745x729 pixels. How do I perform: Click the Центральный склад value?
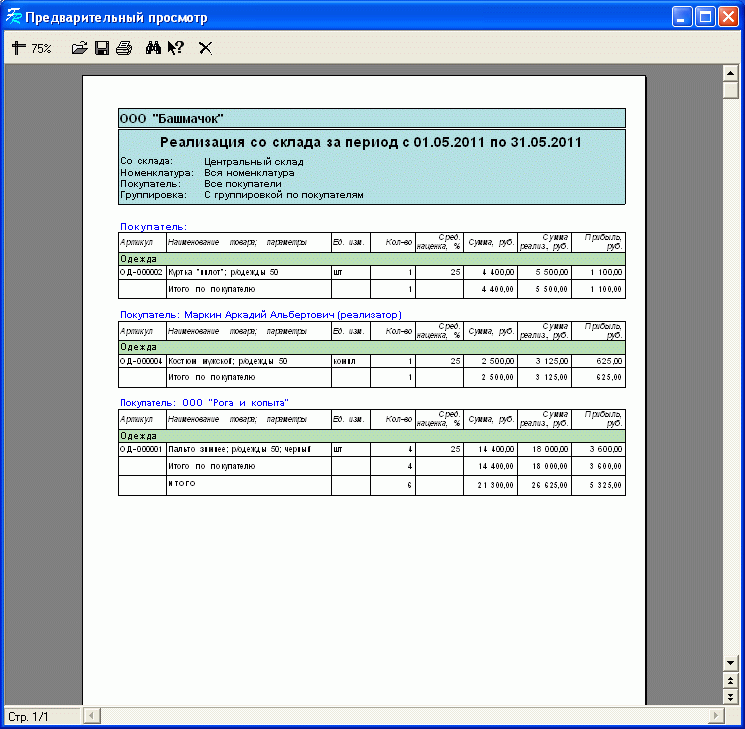pos(254,162)
